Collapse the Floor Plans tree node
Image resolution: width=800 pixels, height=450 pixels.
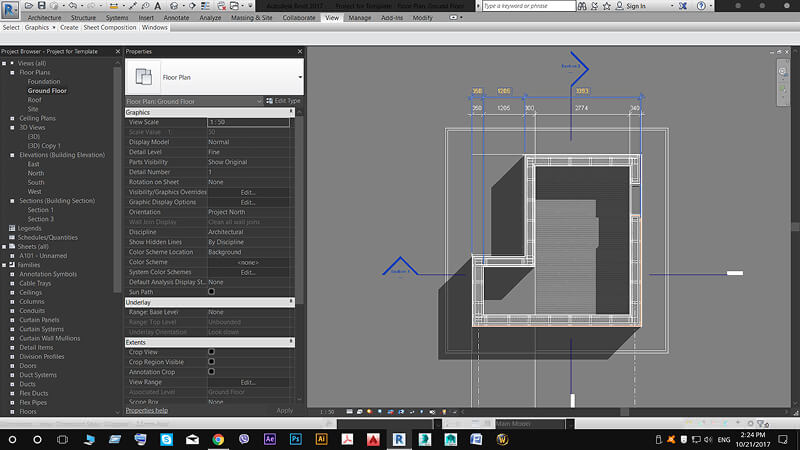[x=13, y=72]
